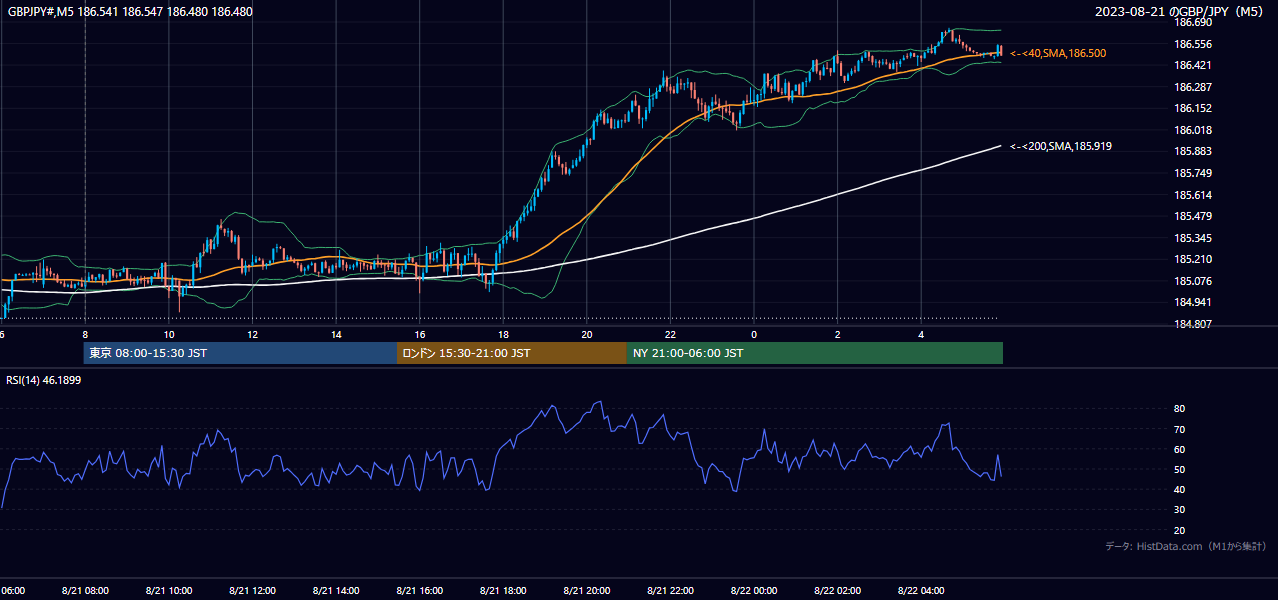Viewport: 1278px width, 600px height.
Task: Click price level 185.345 on the axis
Action: pyautogui.click(x=1193, y=238)
